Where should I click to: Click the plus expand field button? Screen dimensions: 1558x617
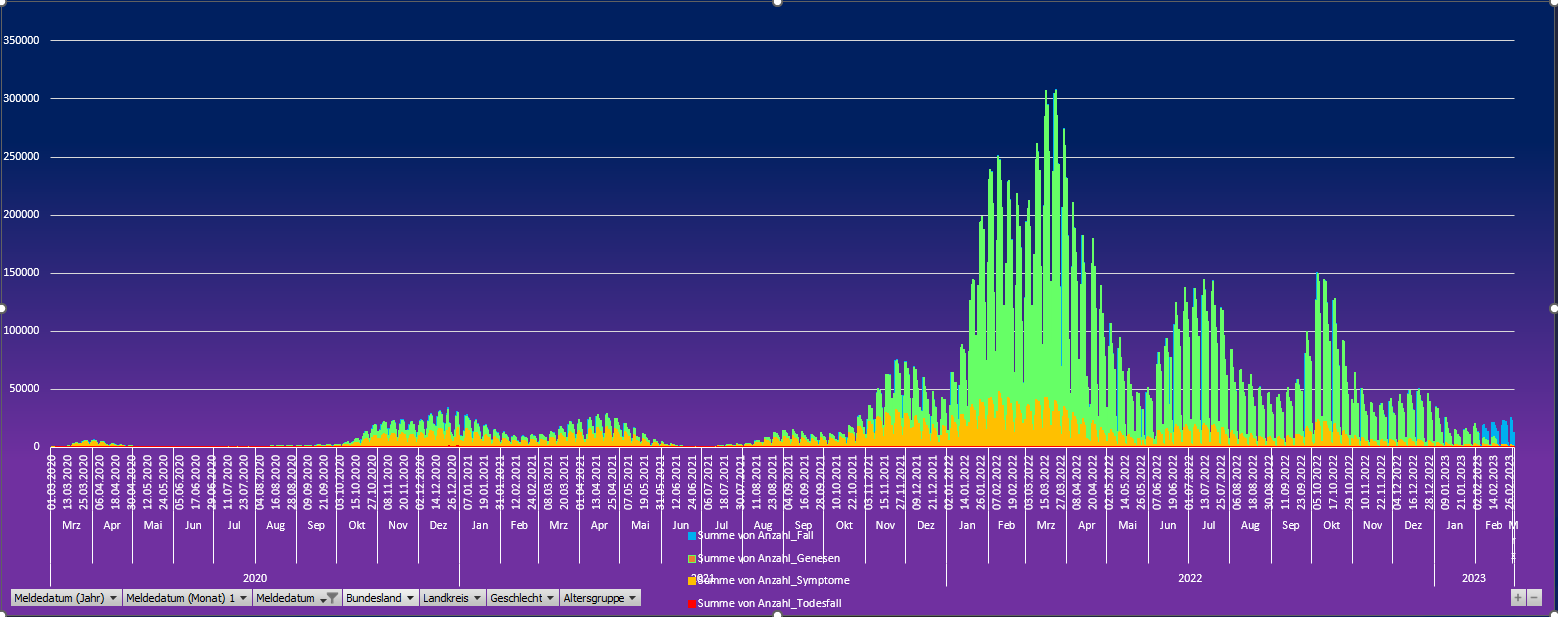[1518, 597]
